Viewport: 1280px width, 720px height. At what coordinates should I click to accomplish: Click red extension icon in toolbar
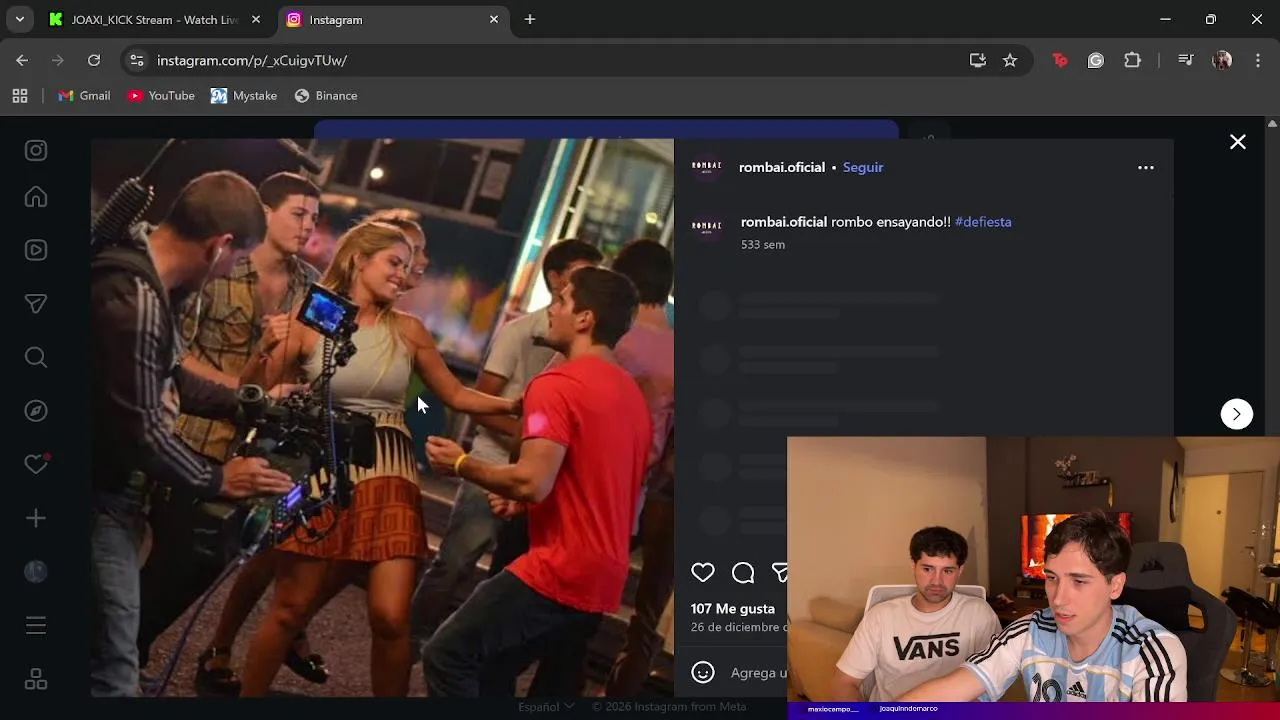point(1060,60)
